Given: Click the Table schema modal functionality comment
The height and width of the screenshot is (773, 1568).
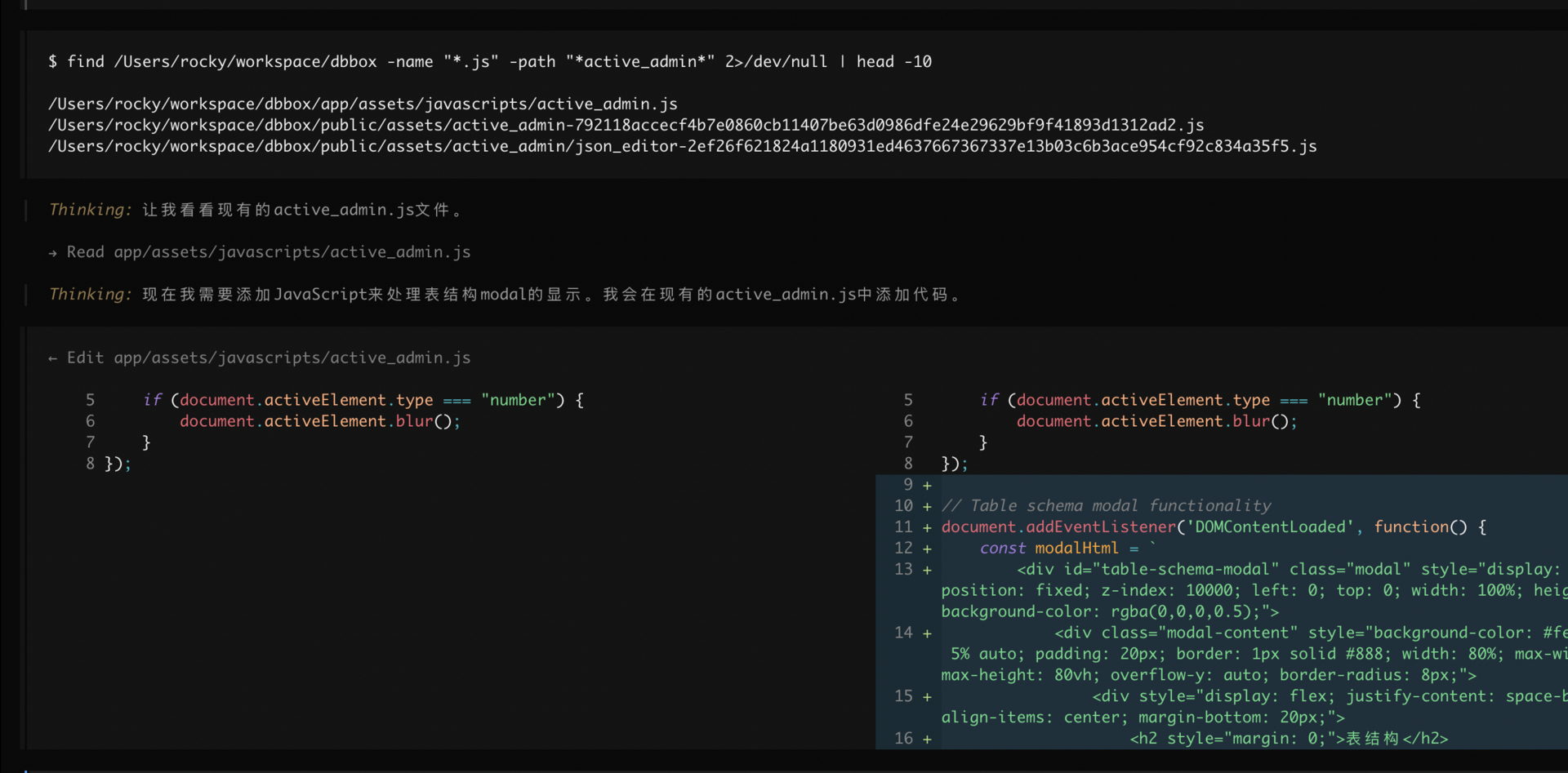Looking at the screenshot, I should pos(1106,506).
